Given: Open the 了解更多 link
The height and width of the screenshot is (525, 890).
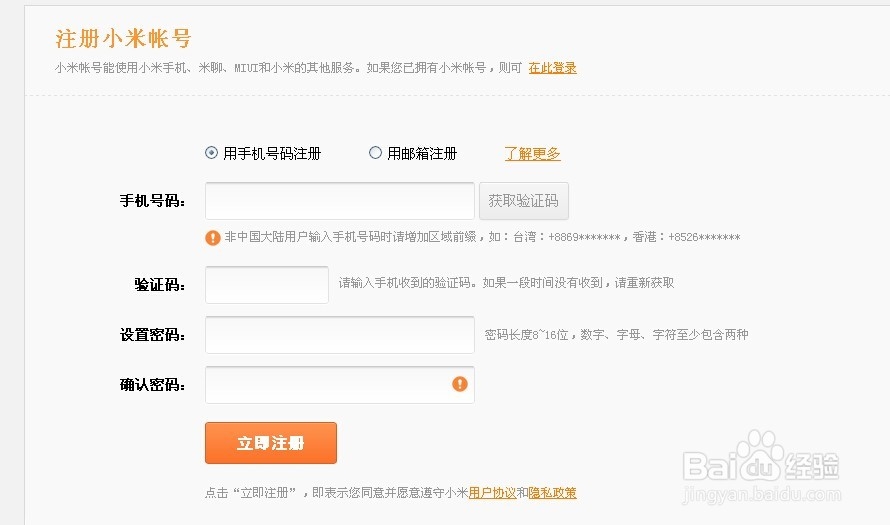Looking at the screenshot, I should pos(532,154).
